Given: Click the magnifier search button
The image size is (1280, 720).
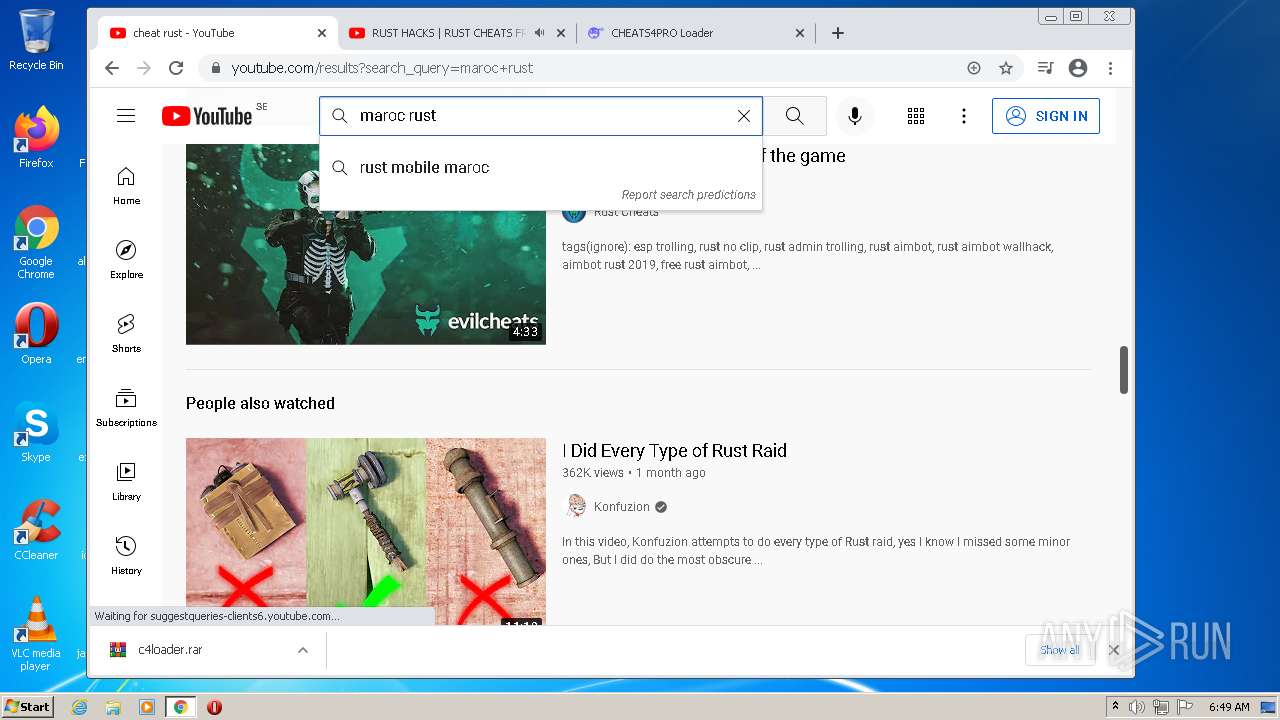Looking at the screenshot, I should tap(794, 116).
